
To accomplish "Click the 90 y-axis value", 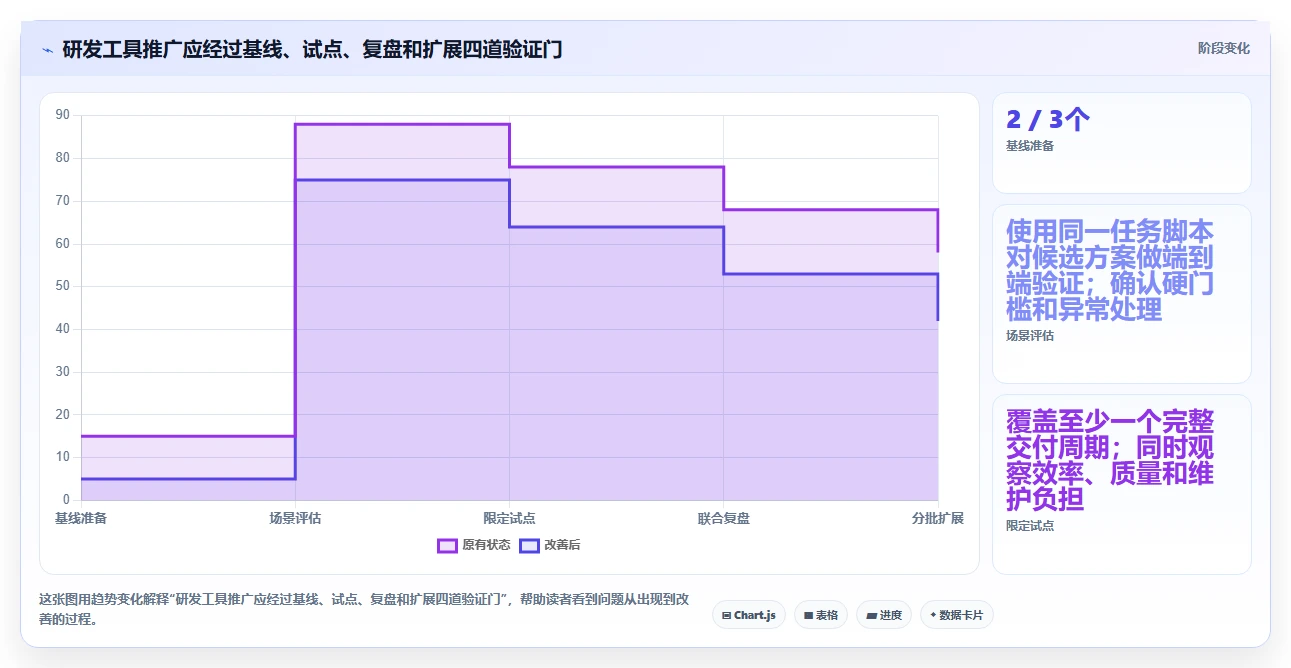I will point(63,115).
